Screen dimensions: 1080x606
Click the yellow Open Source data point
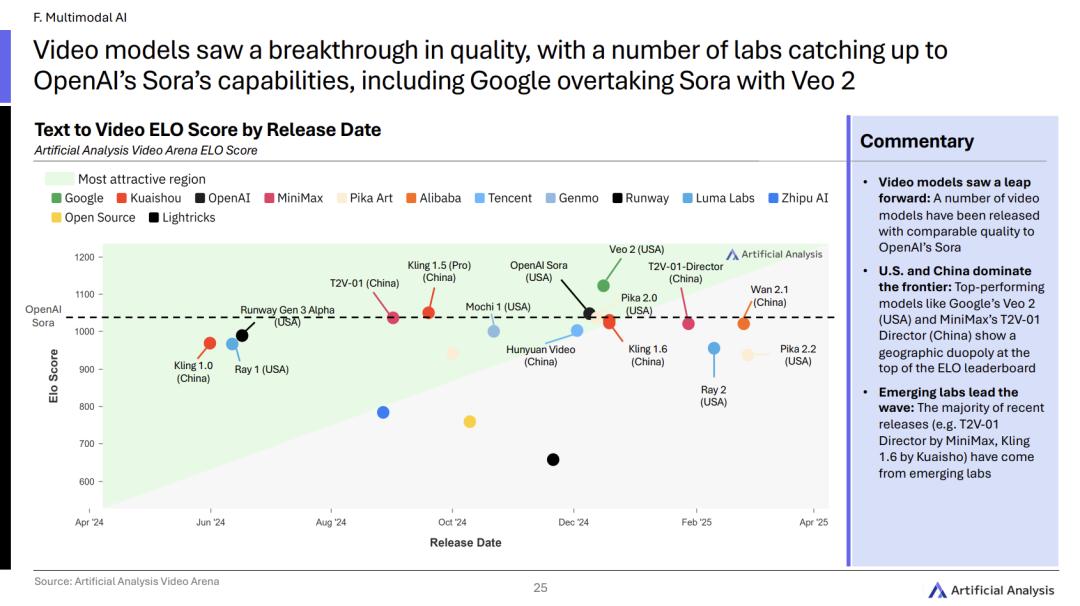tap(470, 421)
